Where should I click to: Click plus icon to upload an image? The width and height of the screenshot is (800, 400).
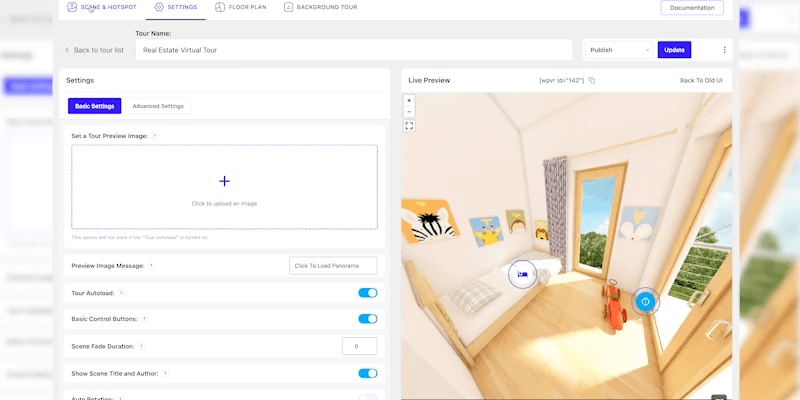(224, 181)
